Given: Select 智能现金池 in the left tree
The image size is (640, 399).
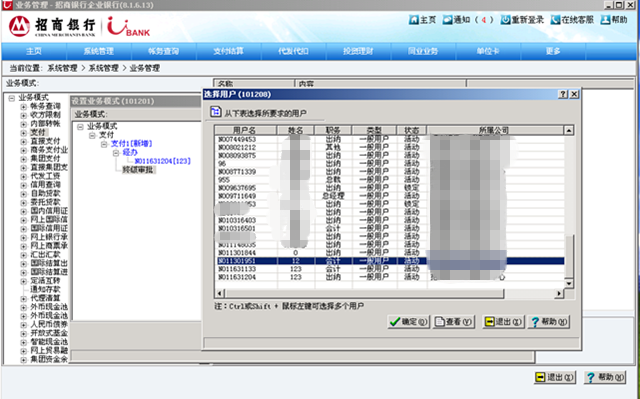Looking at the screenshot, I should tap(49, 342).
